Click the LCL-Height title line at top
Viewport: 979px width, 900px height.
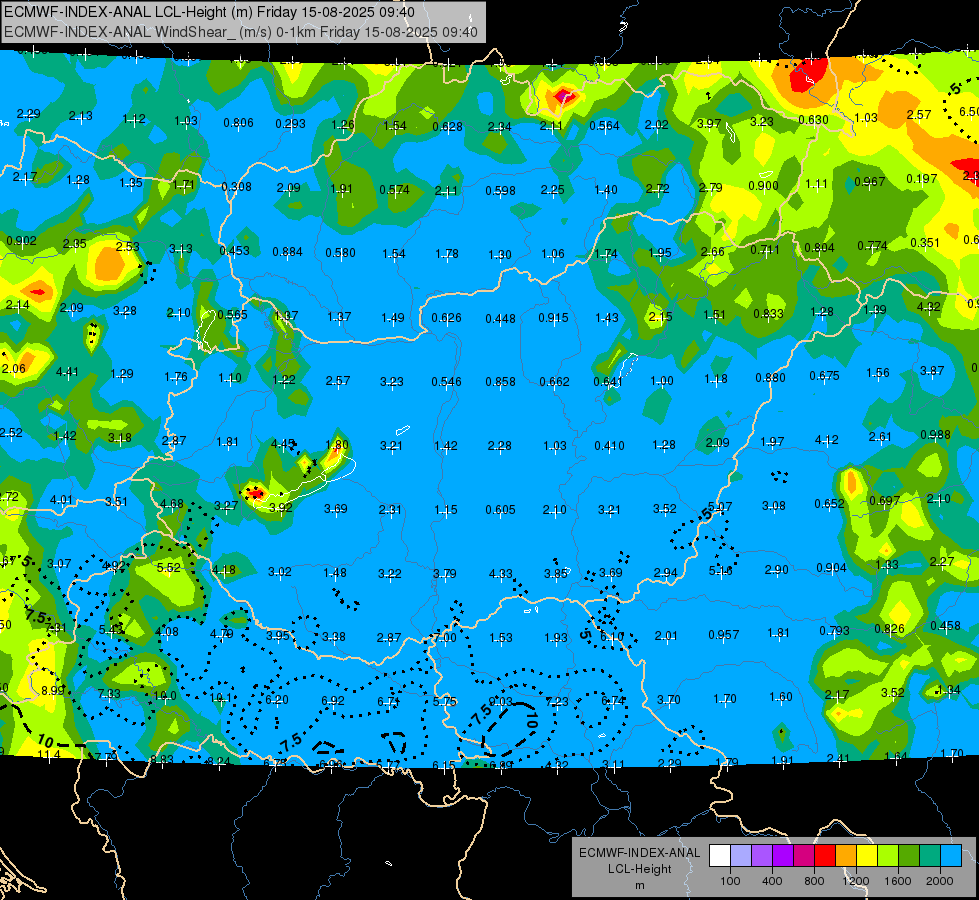pos(209,12)
